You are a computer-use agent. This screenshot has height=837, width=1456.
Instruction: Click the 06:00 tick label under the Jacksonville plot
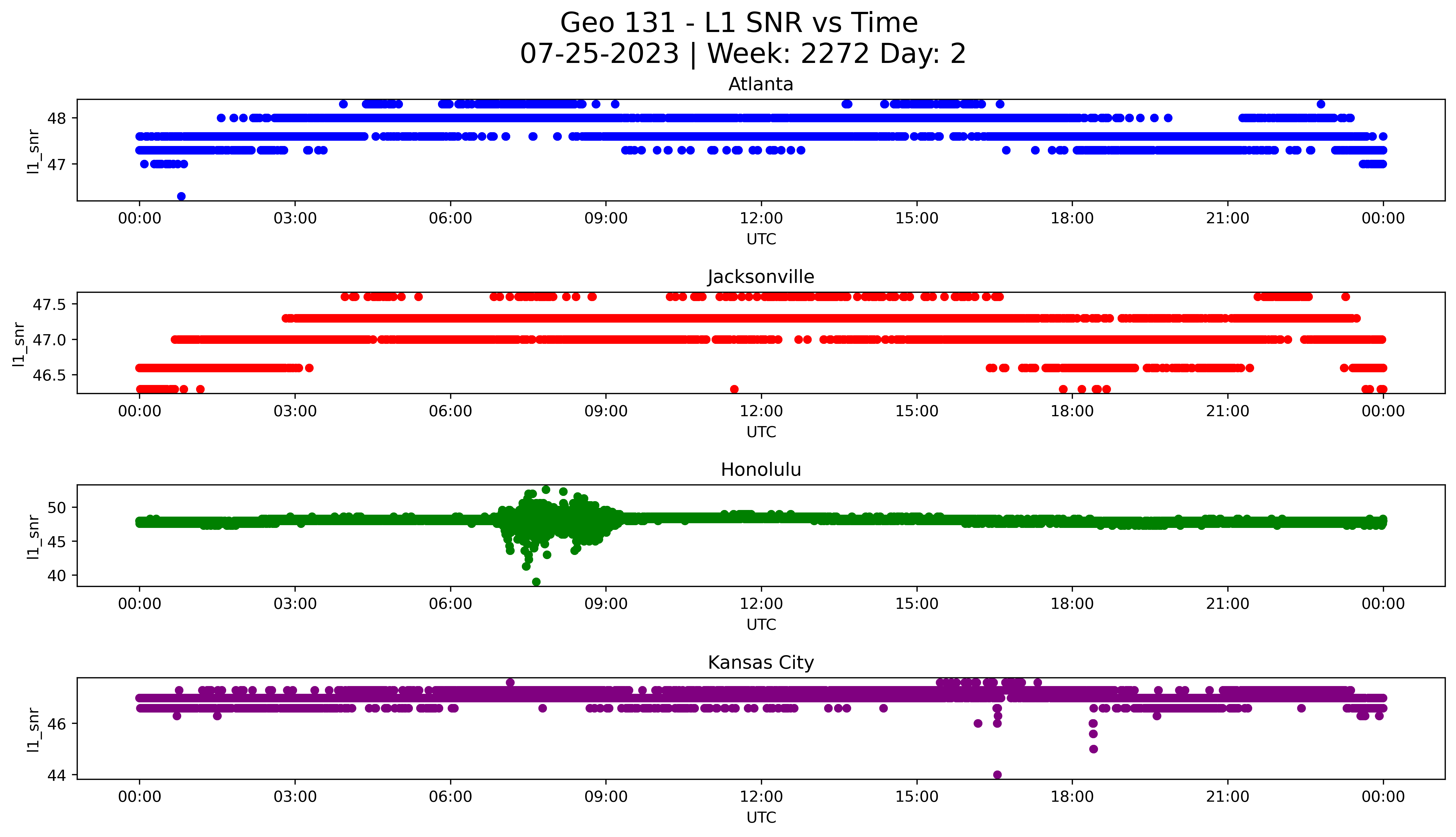tap(450, 411)
